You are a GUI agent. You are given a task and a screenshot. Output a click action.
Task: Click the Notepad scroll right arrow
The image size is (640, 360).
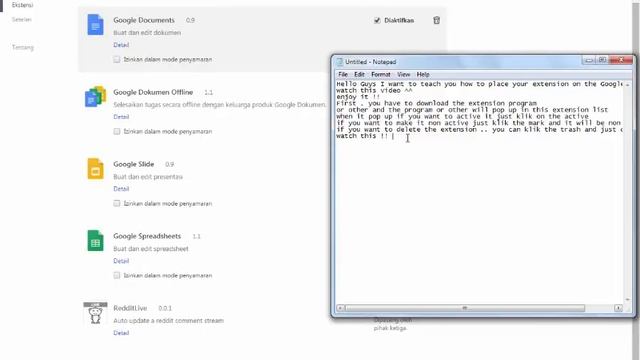click(618, 308)
